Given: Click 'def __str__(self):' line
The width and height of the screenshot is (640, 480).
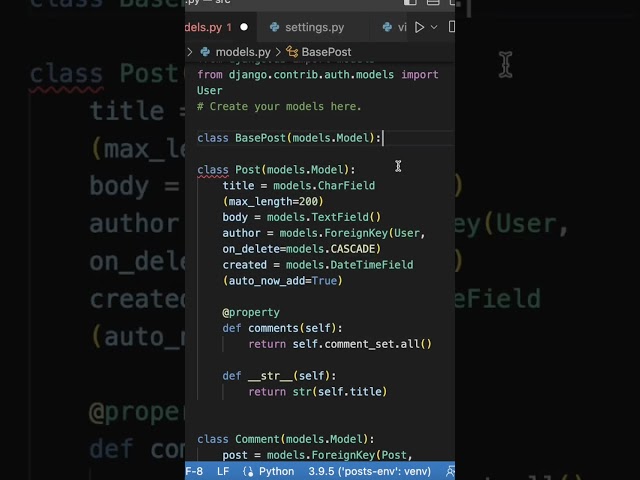Looking at the screenshot, I should pyautogui.click(x=279, y=376).
